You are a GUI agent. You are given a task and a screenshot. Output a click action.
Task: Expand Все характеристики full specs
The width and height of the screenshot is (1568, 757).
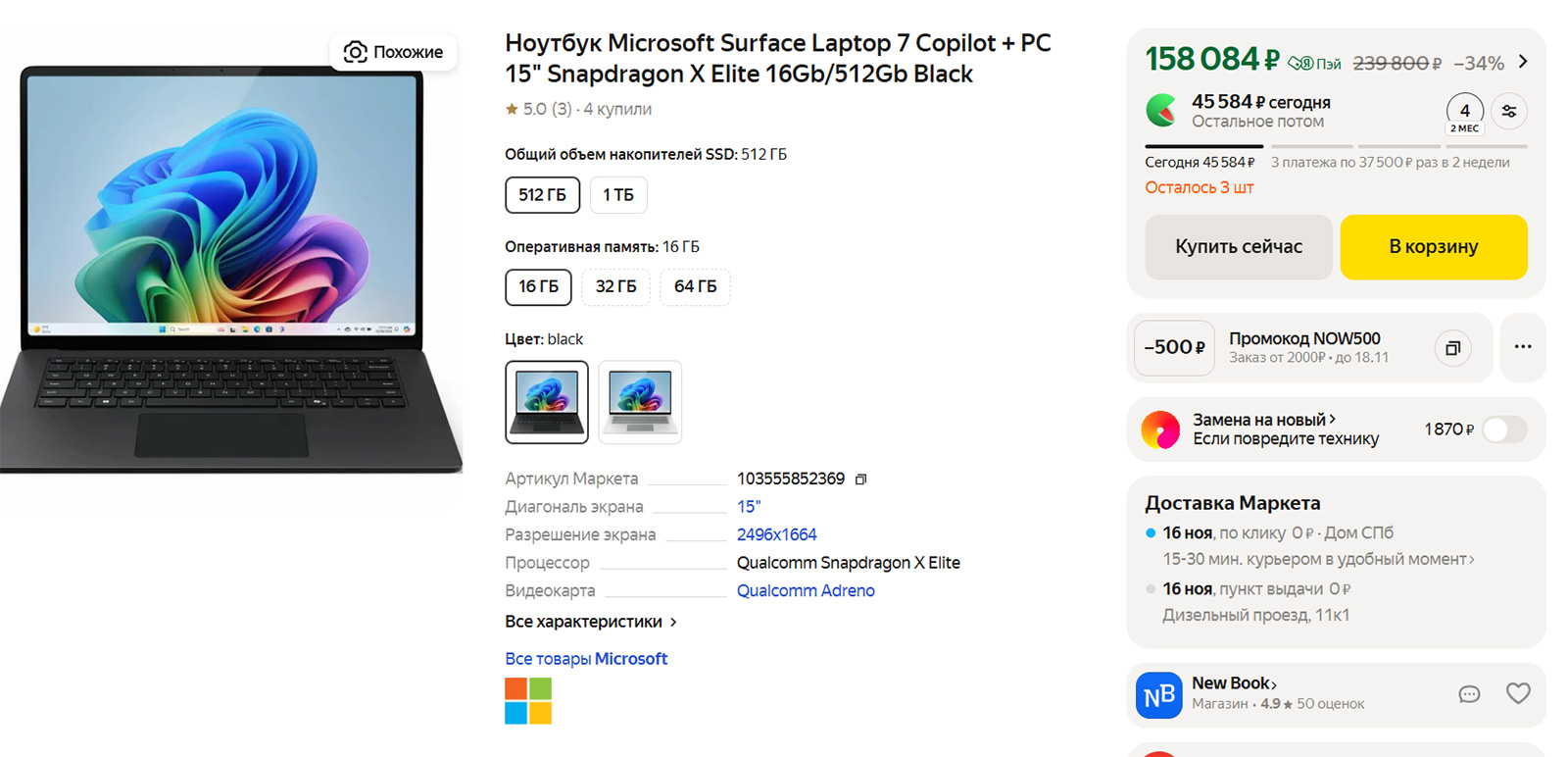[590, 622]
